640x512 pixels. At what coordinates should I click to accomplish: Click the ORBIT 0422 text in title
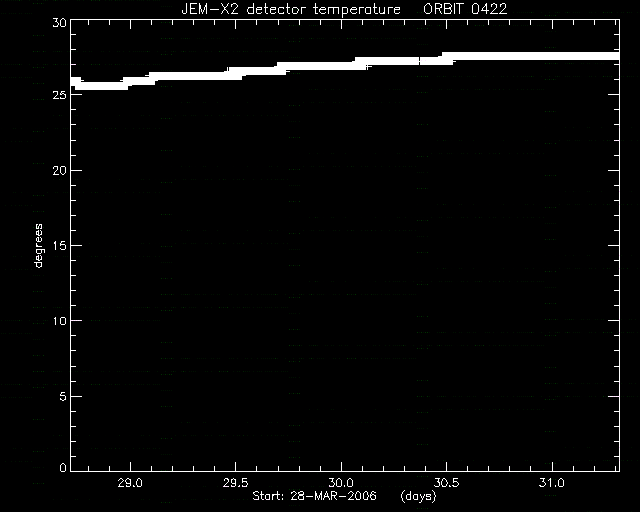tap(465, 9)
